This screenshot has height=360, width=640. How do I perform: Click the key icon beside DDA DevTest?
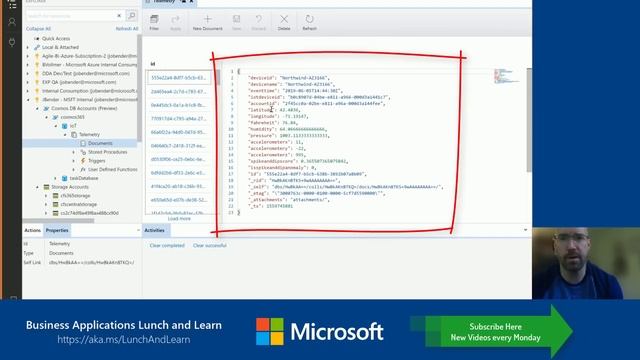click(37, 73)
